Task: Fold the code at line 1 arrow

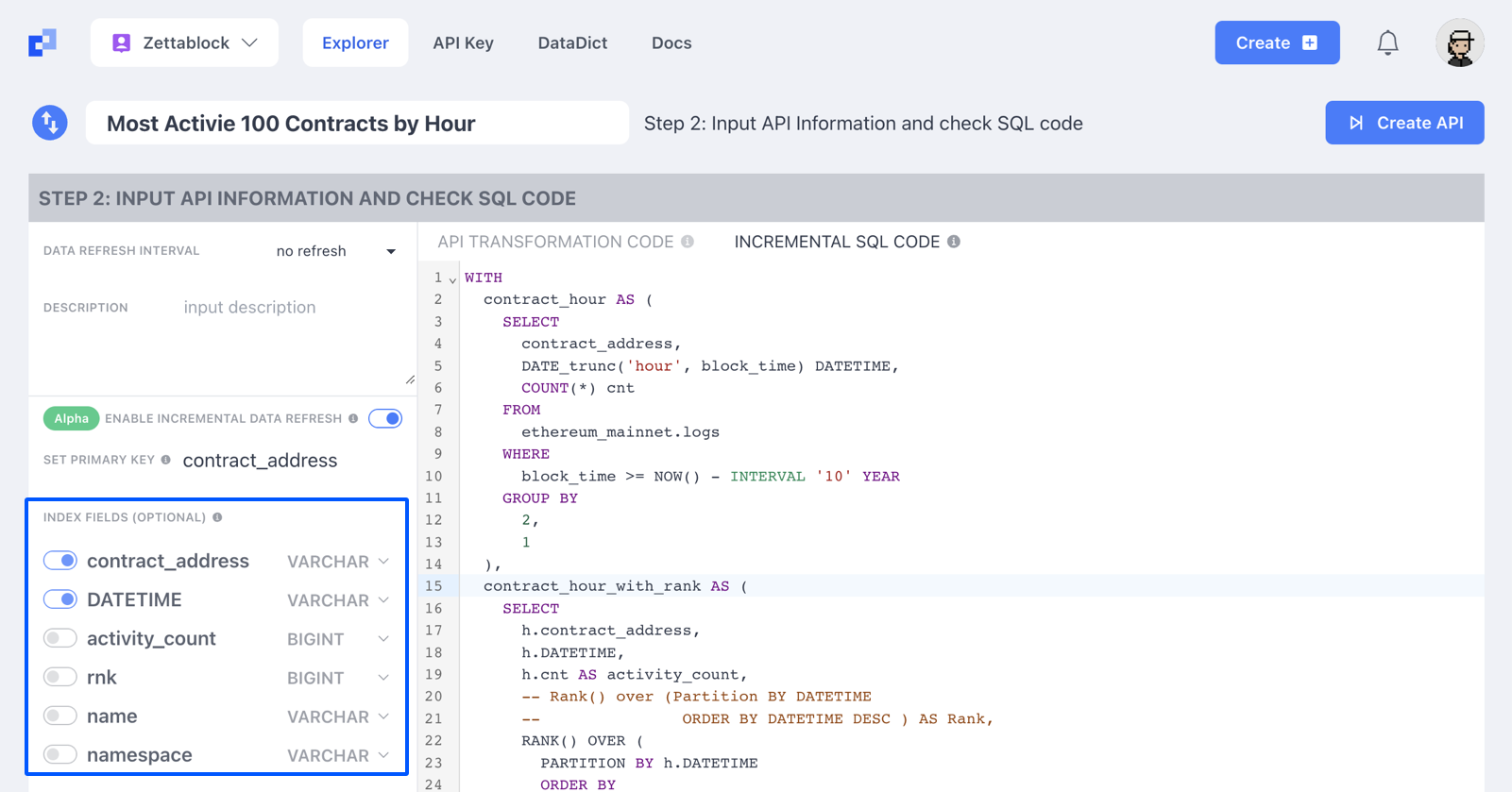Action: pyautogui.click(x=452, y=279)
